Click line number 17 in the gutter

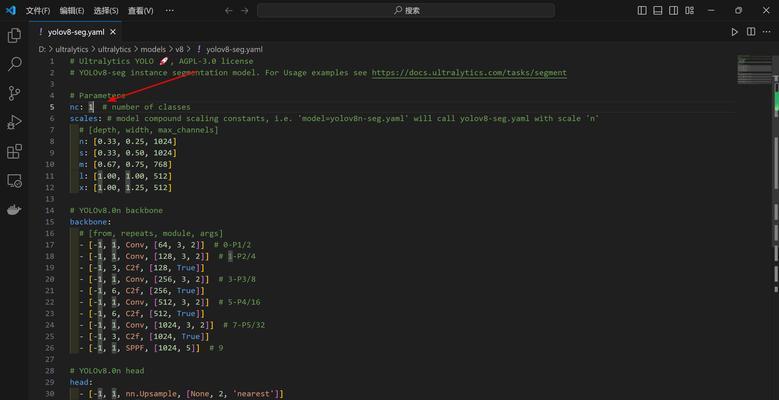point(50,244)
